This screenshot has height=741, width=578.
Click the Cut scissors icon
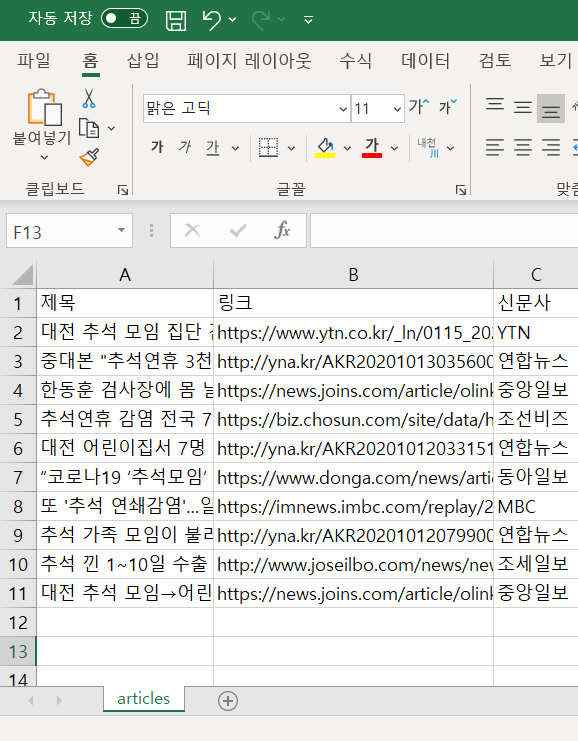coord(89,98)
